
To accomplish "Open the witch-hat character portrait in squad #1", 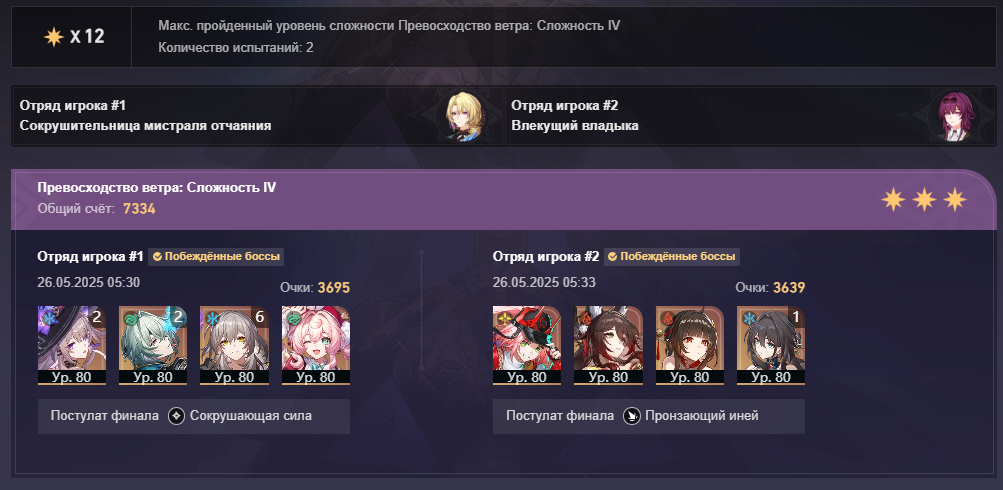I will [x=72, y=345].
